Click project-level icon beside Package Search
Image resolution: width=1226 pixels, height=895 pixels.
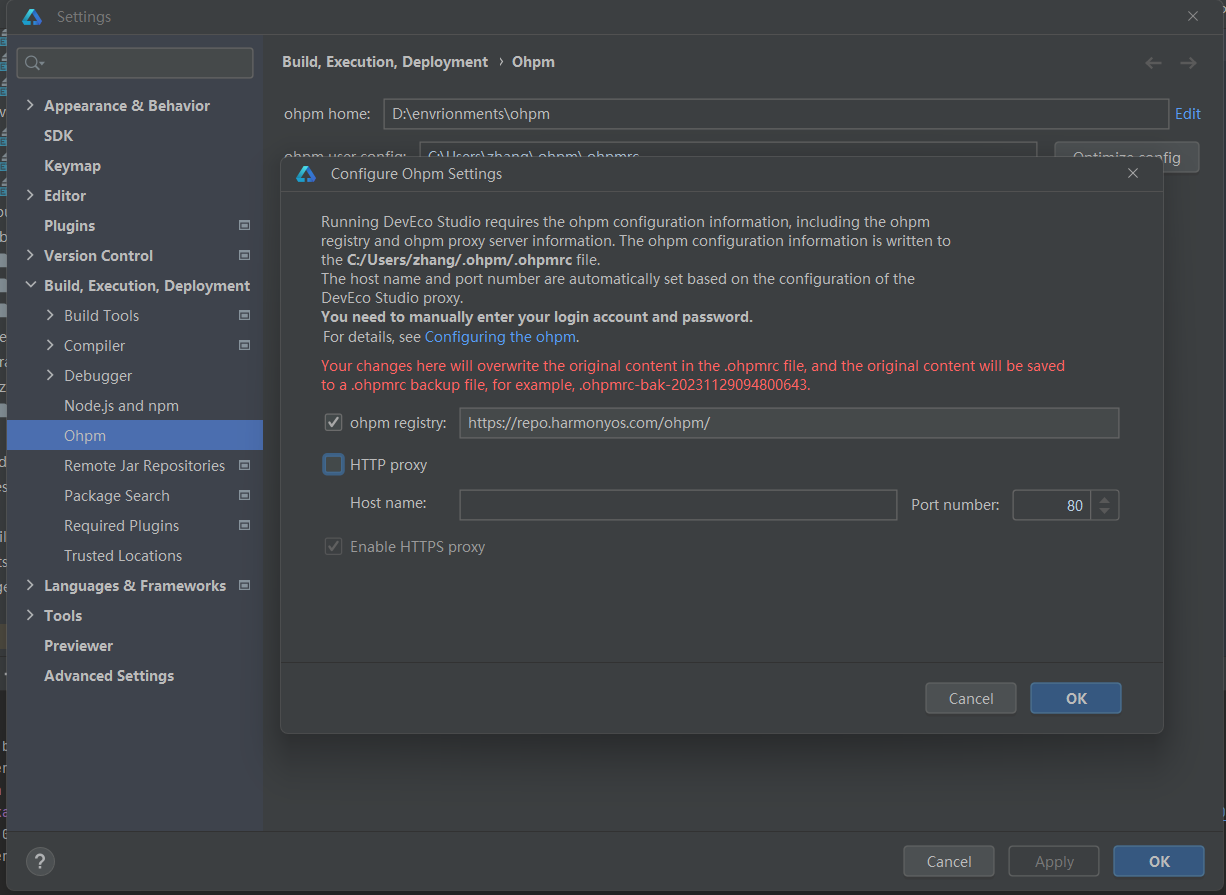coord(245,495)
